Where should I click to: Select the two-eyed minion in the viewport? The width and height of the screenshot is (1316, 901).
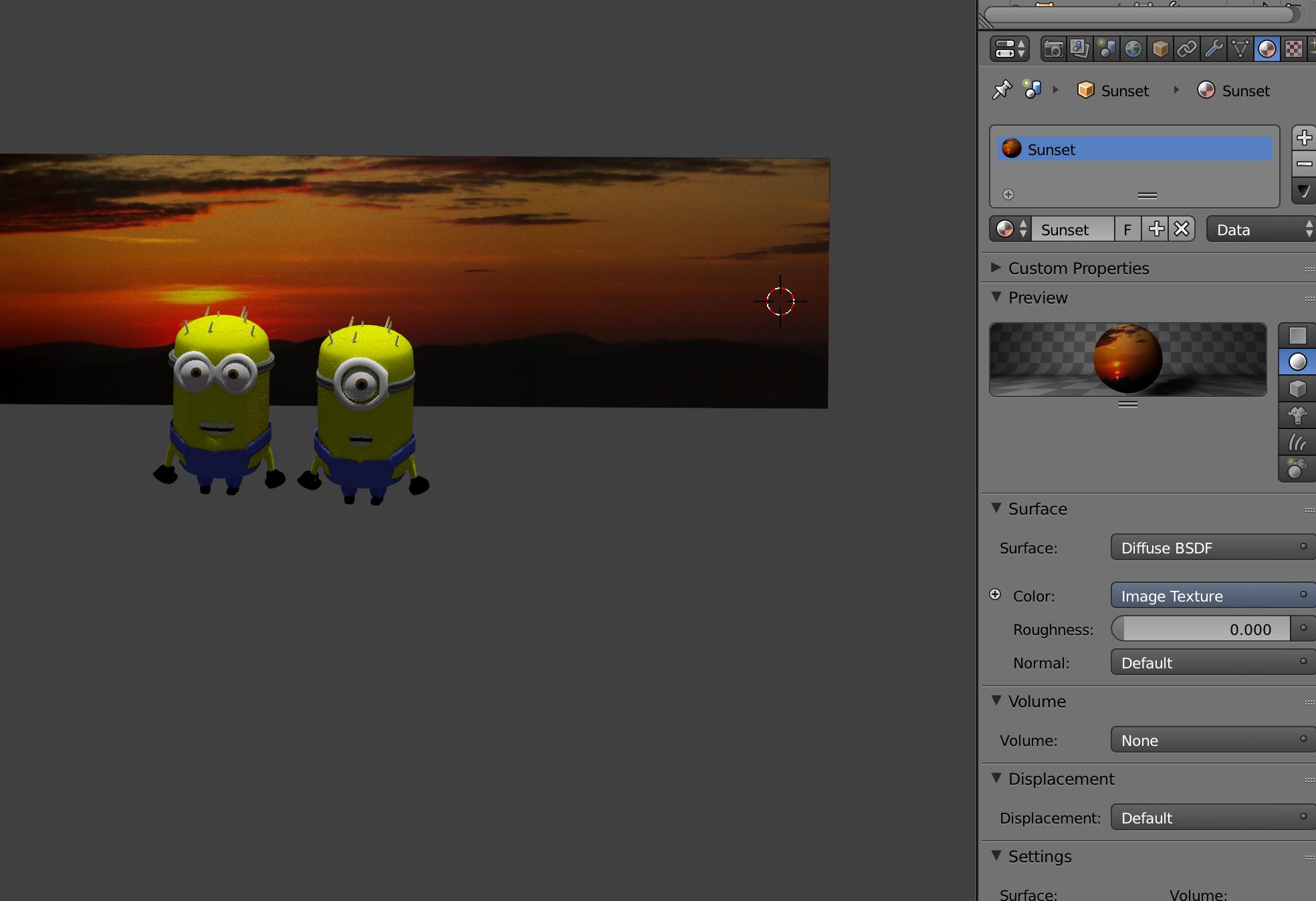(219, 401)
